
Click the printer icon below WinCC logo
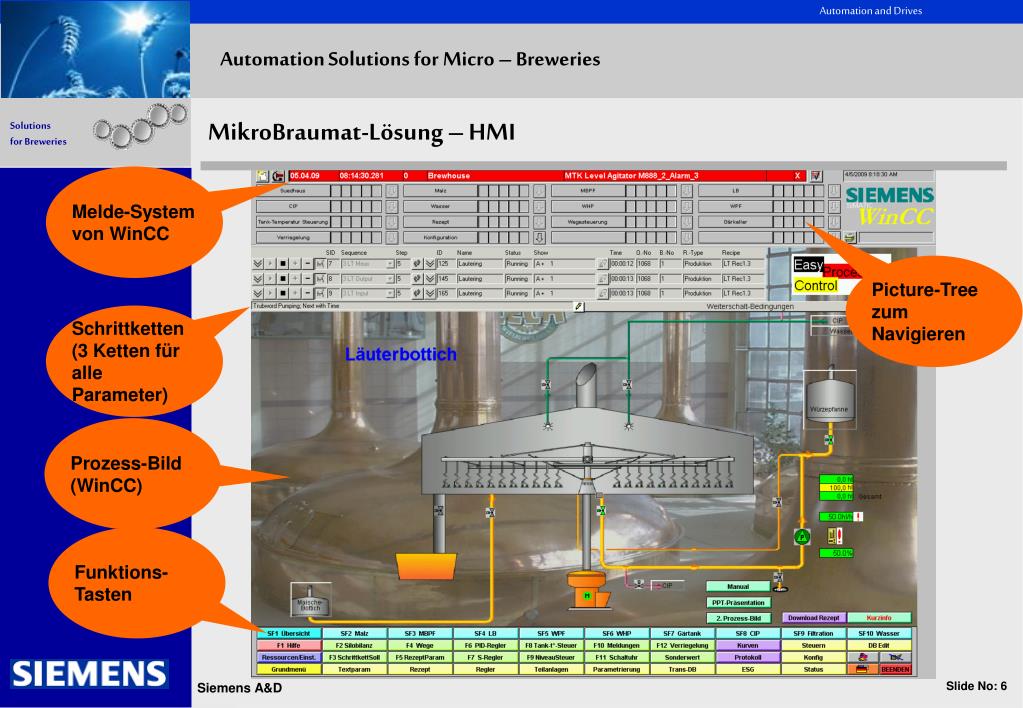pos(850,238)
